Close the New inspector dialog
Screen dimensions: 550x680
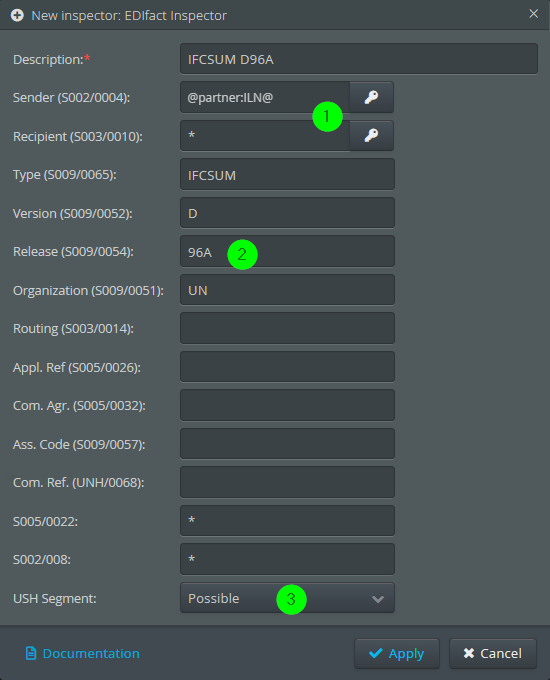534,14
